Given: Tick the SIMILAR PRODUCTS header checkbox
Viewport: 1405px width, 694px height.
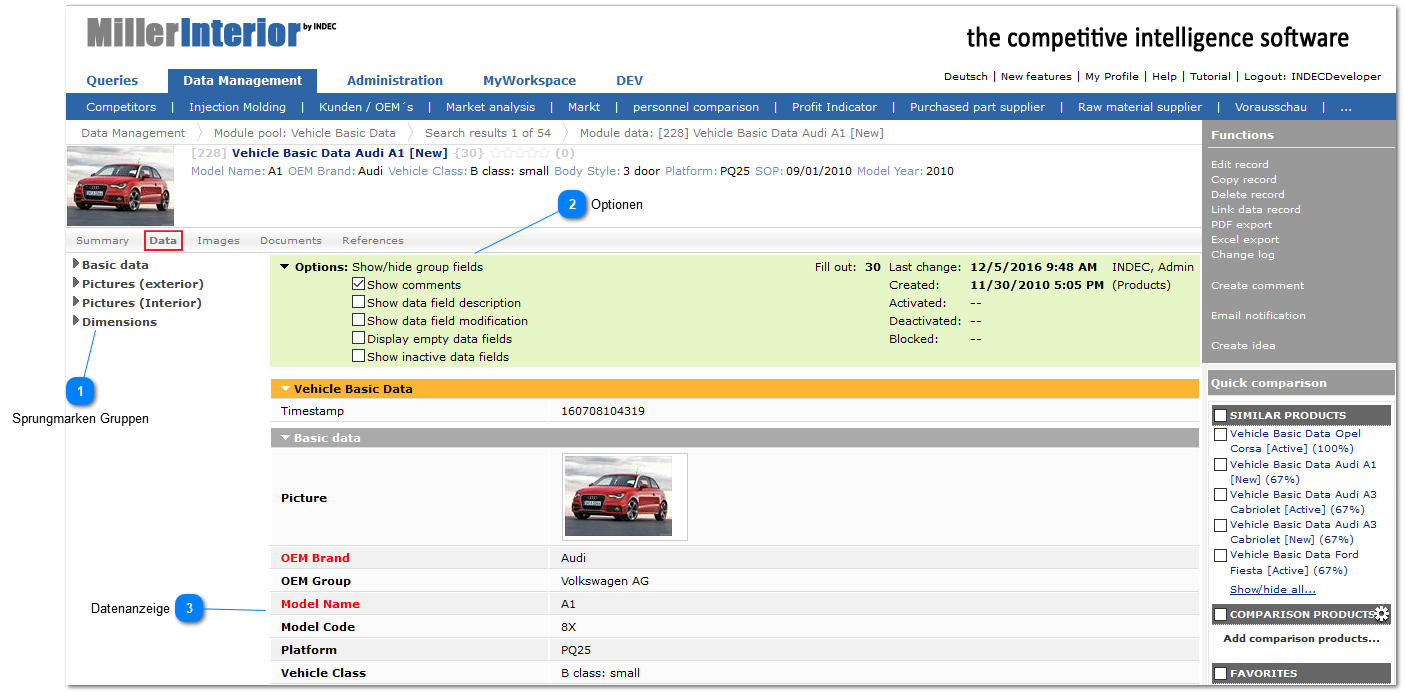Looking at the screenshot, I should (x=1220, y=415).
